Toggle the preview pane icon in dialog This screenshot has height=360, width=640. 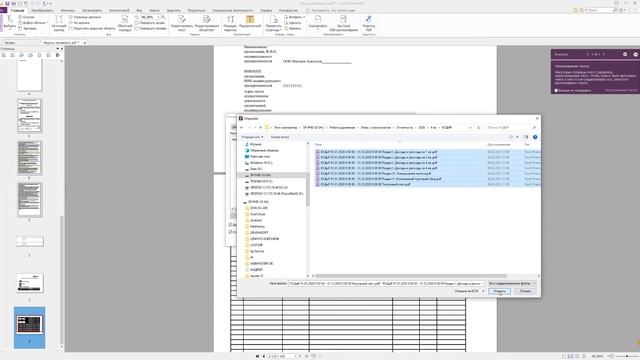pos(526,137)
